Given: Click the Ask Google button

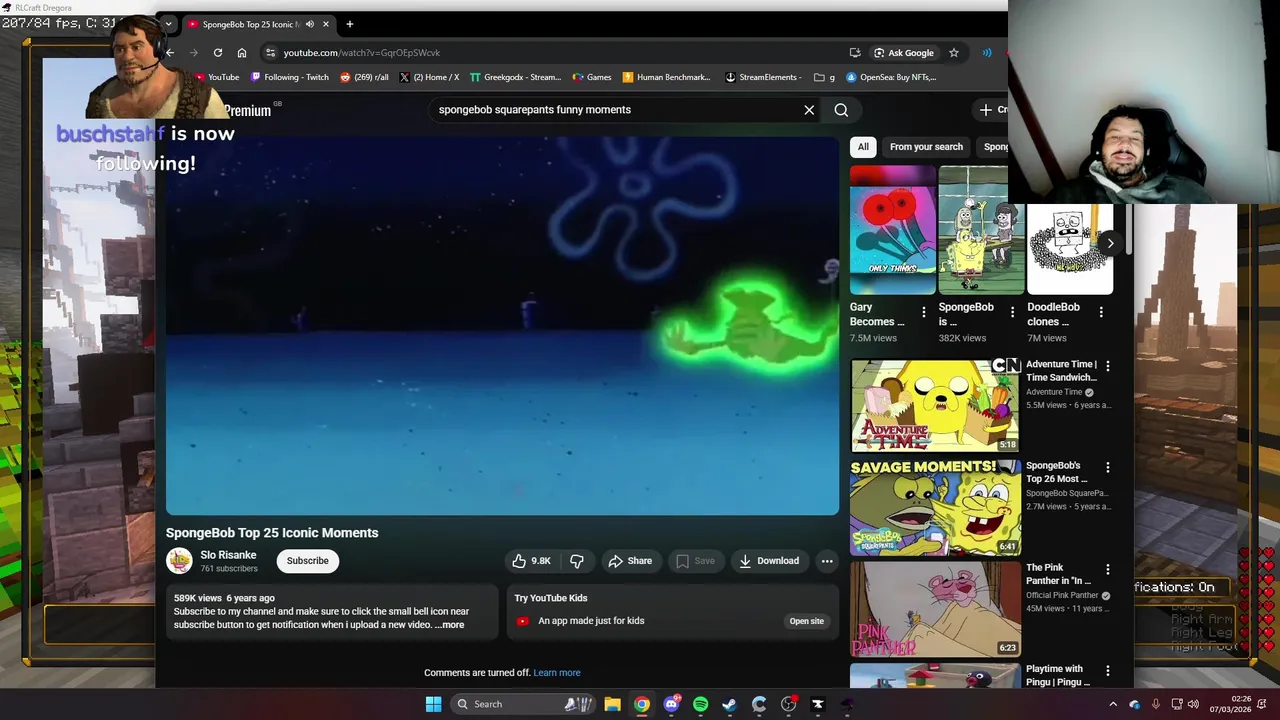Looking at the screenshot, I should coord(903,52).
